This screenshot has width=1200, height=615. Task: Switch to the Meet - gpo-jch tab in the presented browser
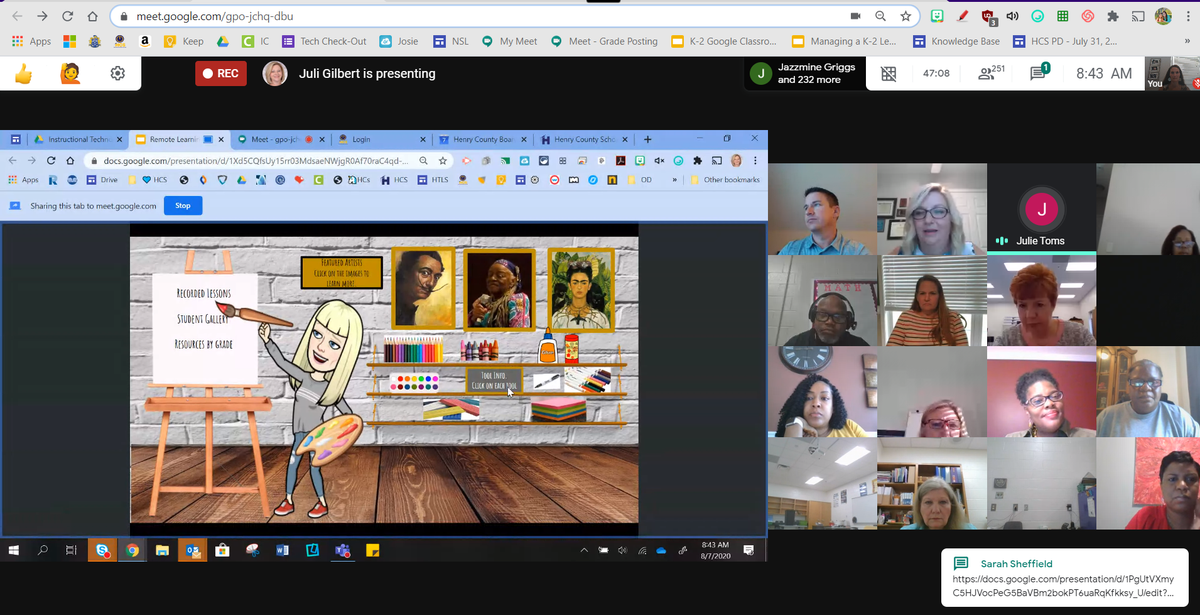(x=282, y=139)
